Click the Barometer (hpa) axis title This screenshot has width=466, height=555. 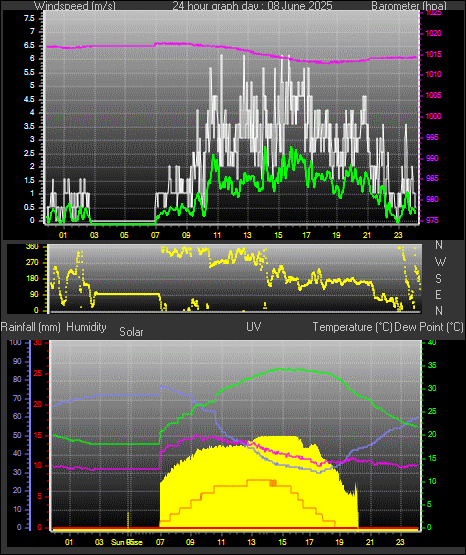(x=409, y=6)
